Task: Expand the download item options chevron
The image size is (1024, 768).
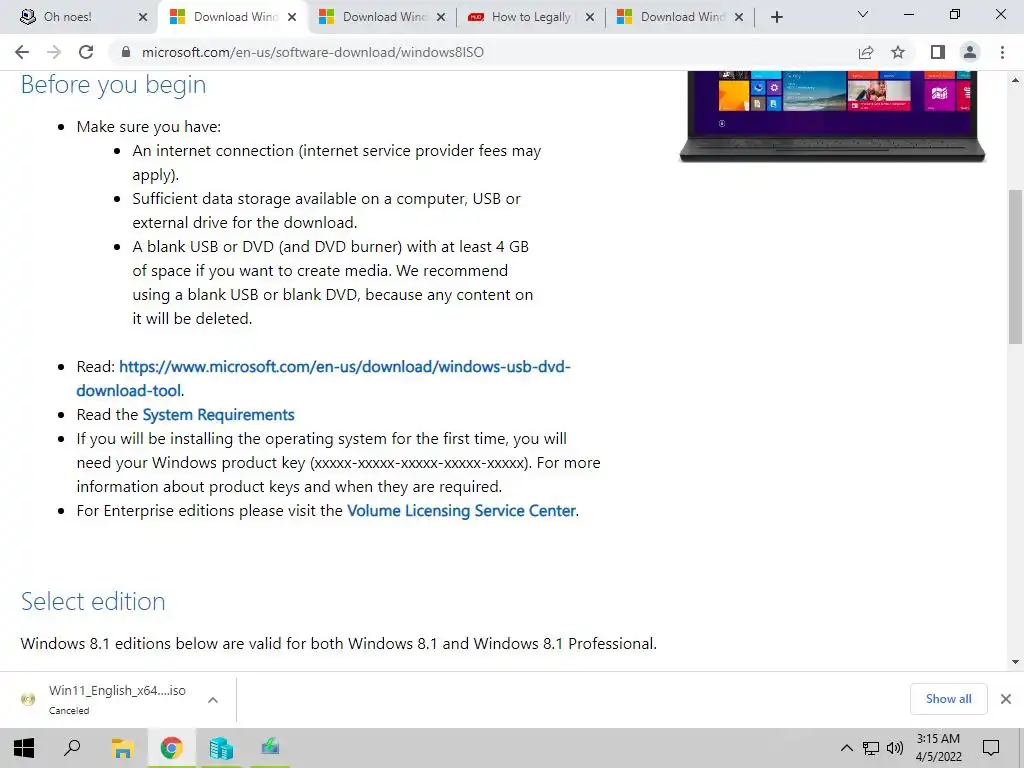Action: point(213,699)
